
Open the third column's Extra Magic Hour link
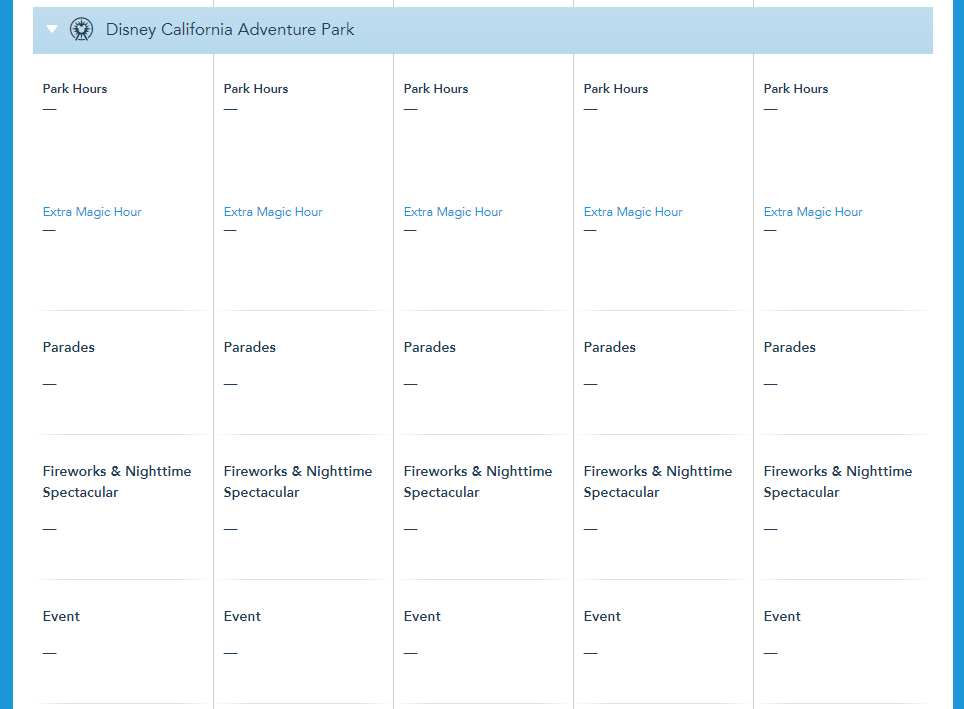(x=453, y=212)
